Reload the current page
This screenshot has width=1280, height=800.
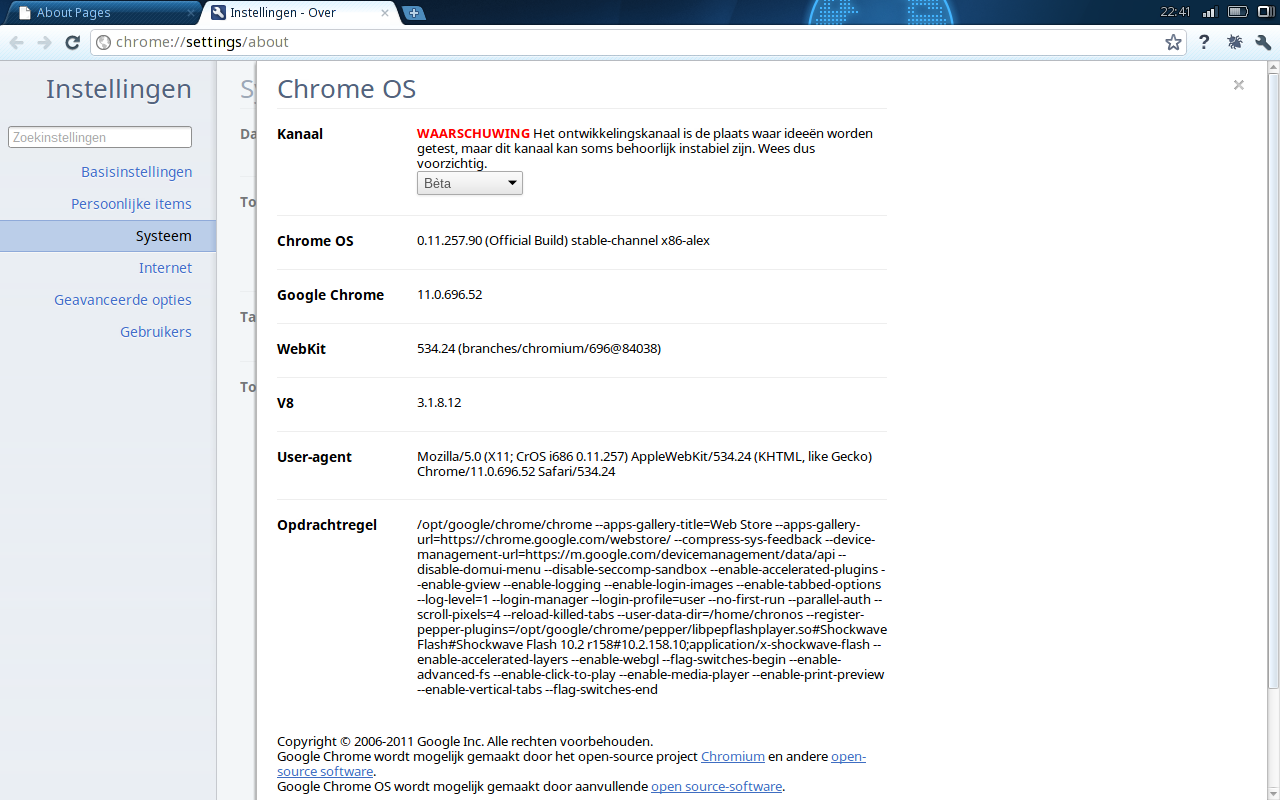click(72, 42)
